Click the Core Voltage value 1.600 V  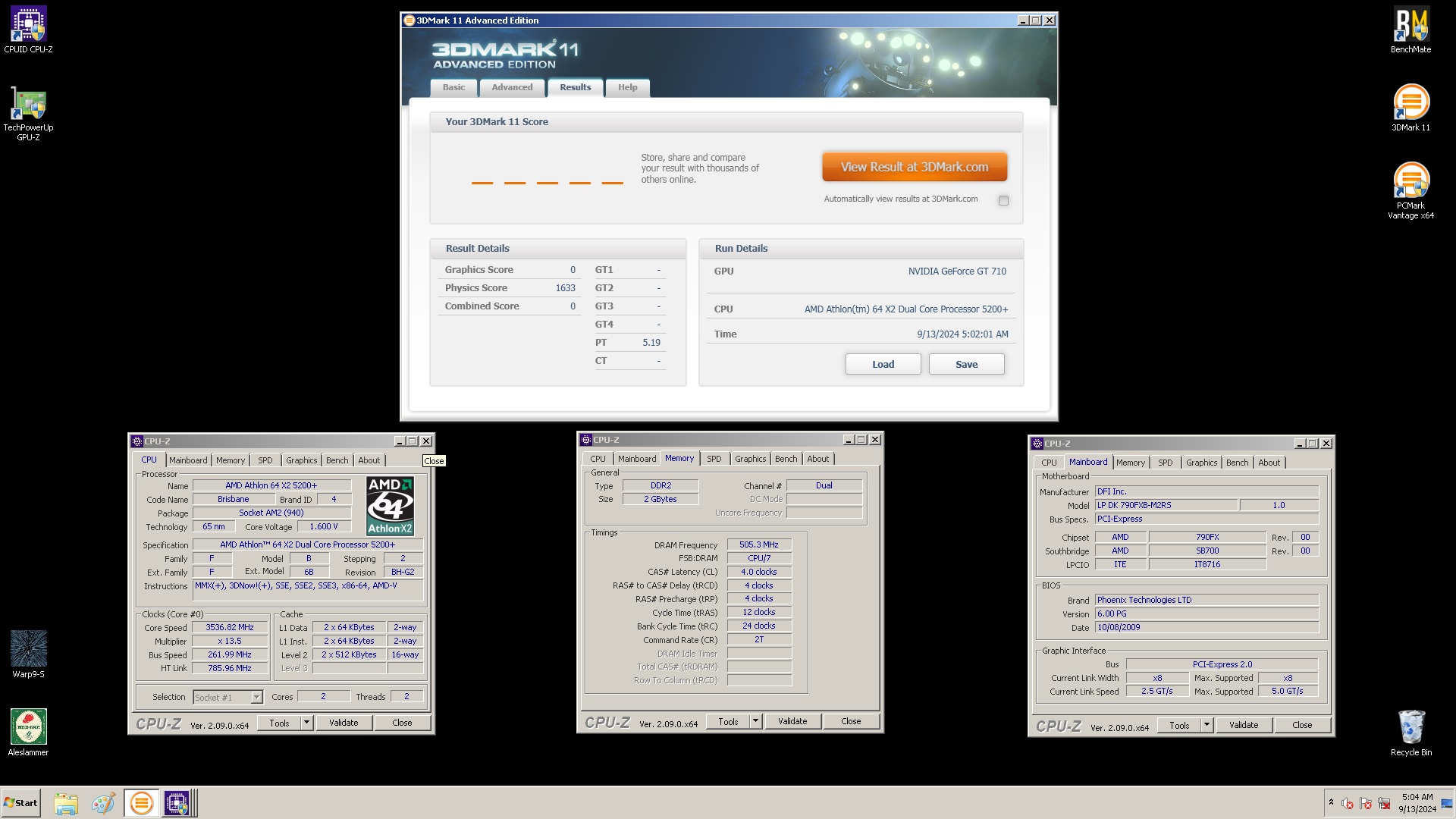(x=324, y=526)
